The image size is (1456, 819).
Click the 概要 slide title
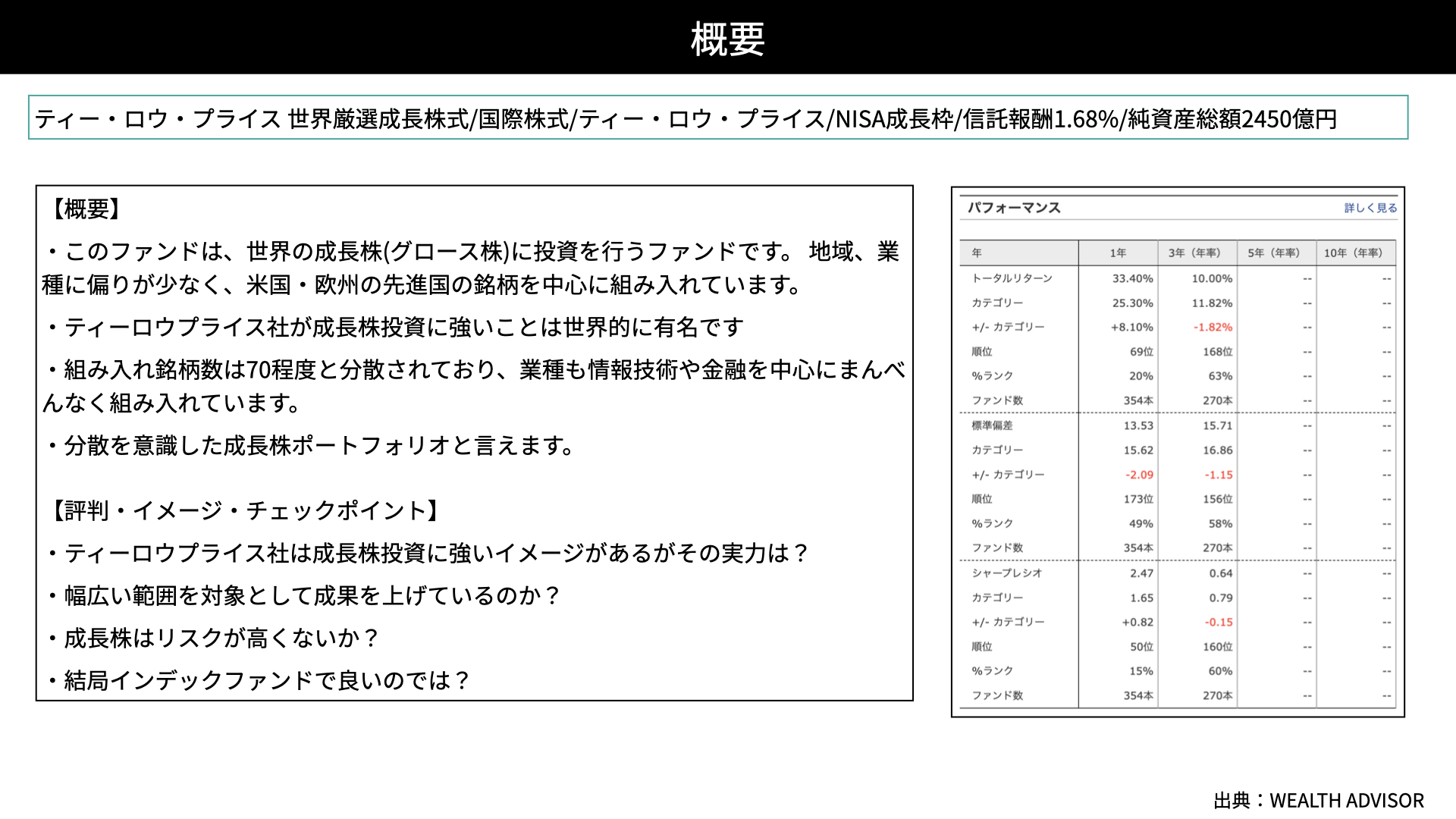[x=727, y=39]
